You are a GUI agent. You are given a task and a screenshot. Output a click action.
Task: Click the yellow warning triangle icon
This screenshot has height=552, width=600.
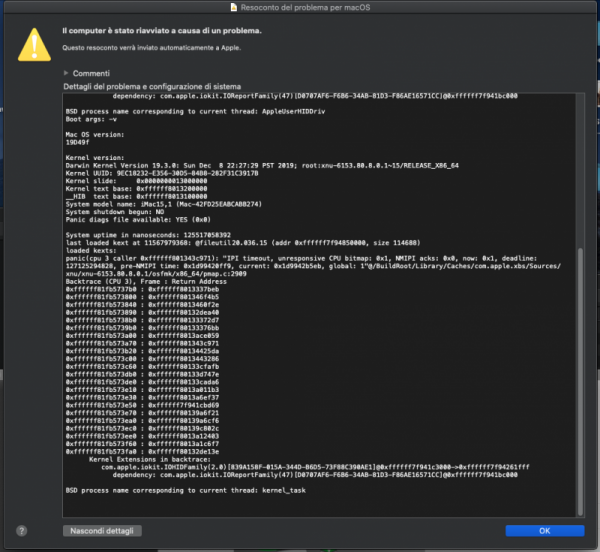click(34, 45)
